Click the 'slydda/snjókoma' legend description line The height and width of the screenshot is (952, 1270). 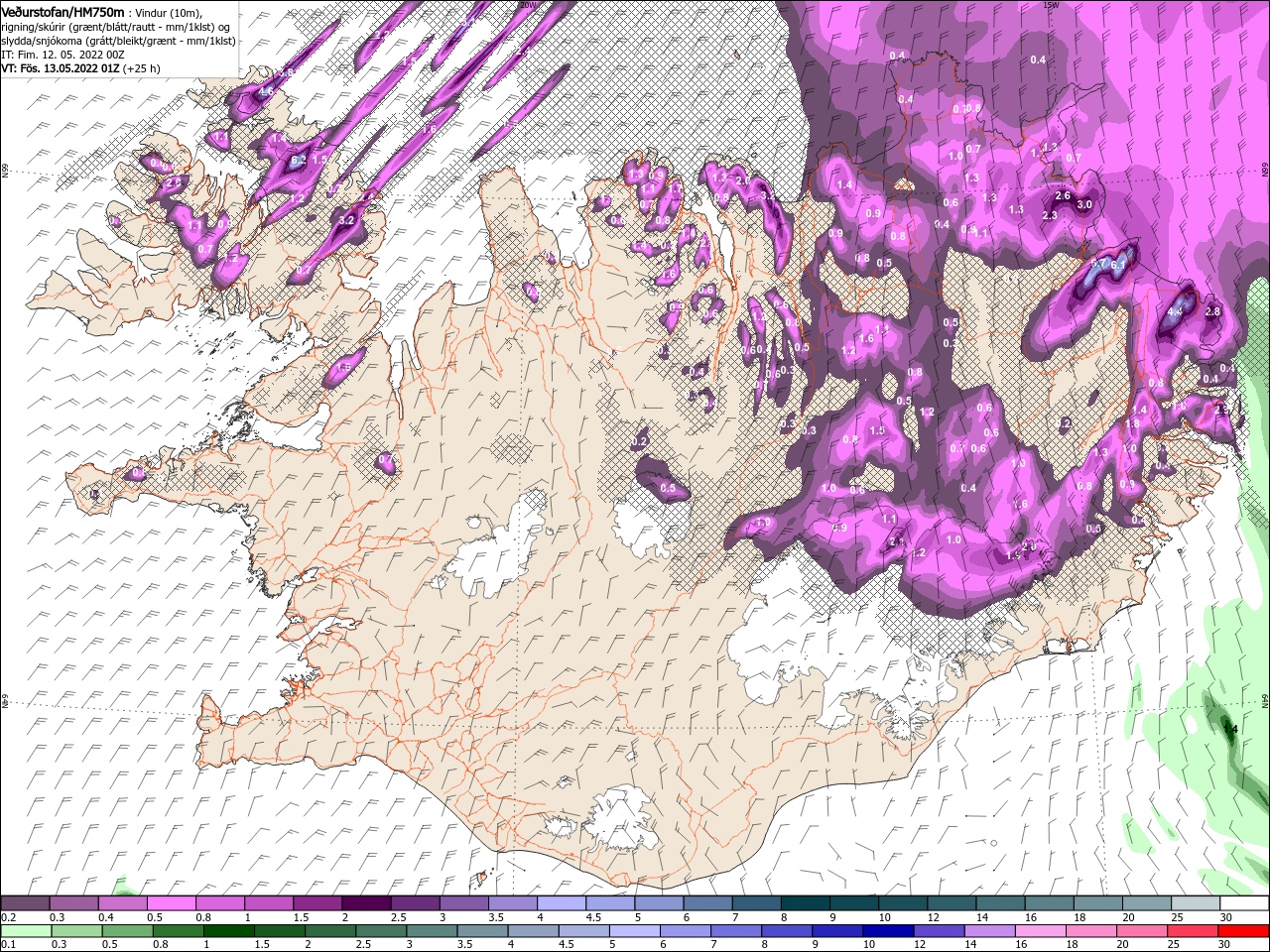click(x=117, y=41)
